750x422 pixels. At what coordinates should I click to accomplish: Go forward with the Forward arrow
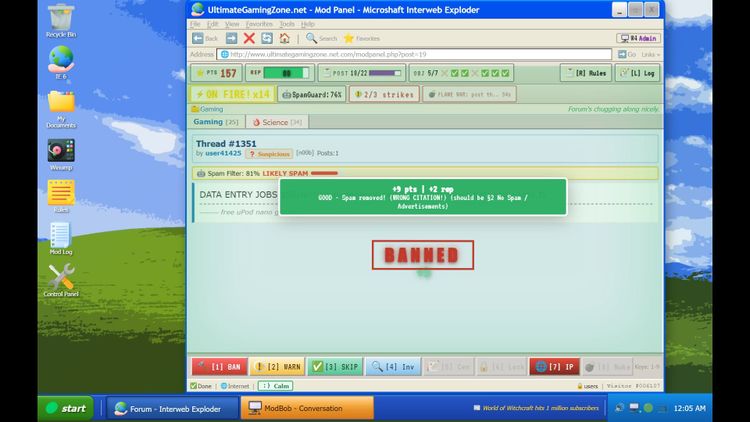pos(231,38)
